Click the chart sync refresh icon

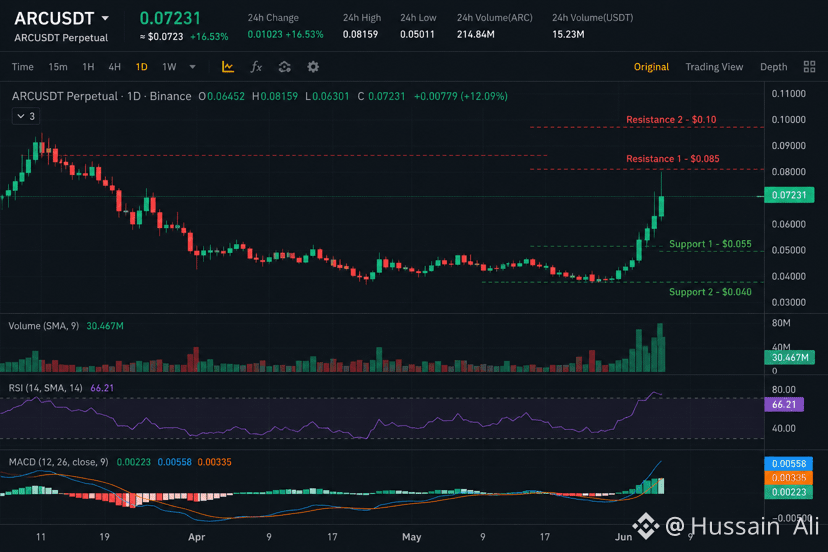[285, 67]
